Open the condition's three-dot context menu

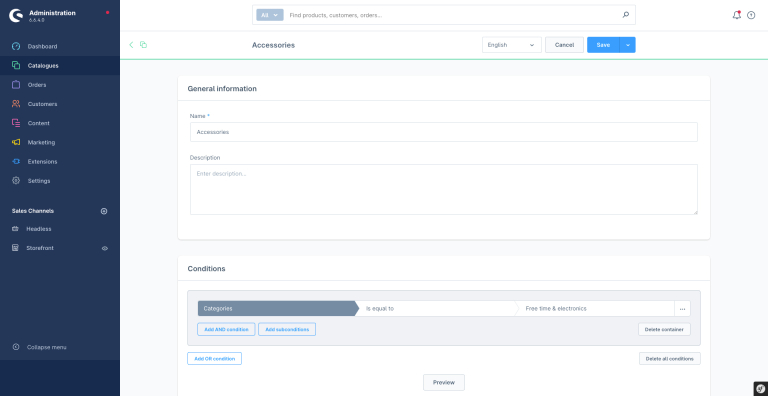click(x=682, y=309)
